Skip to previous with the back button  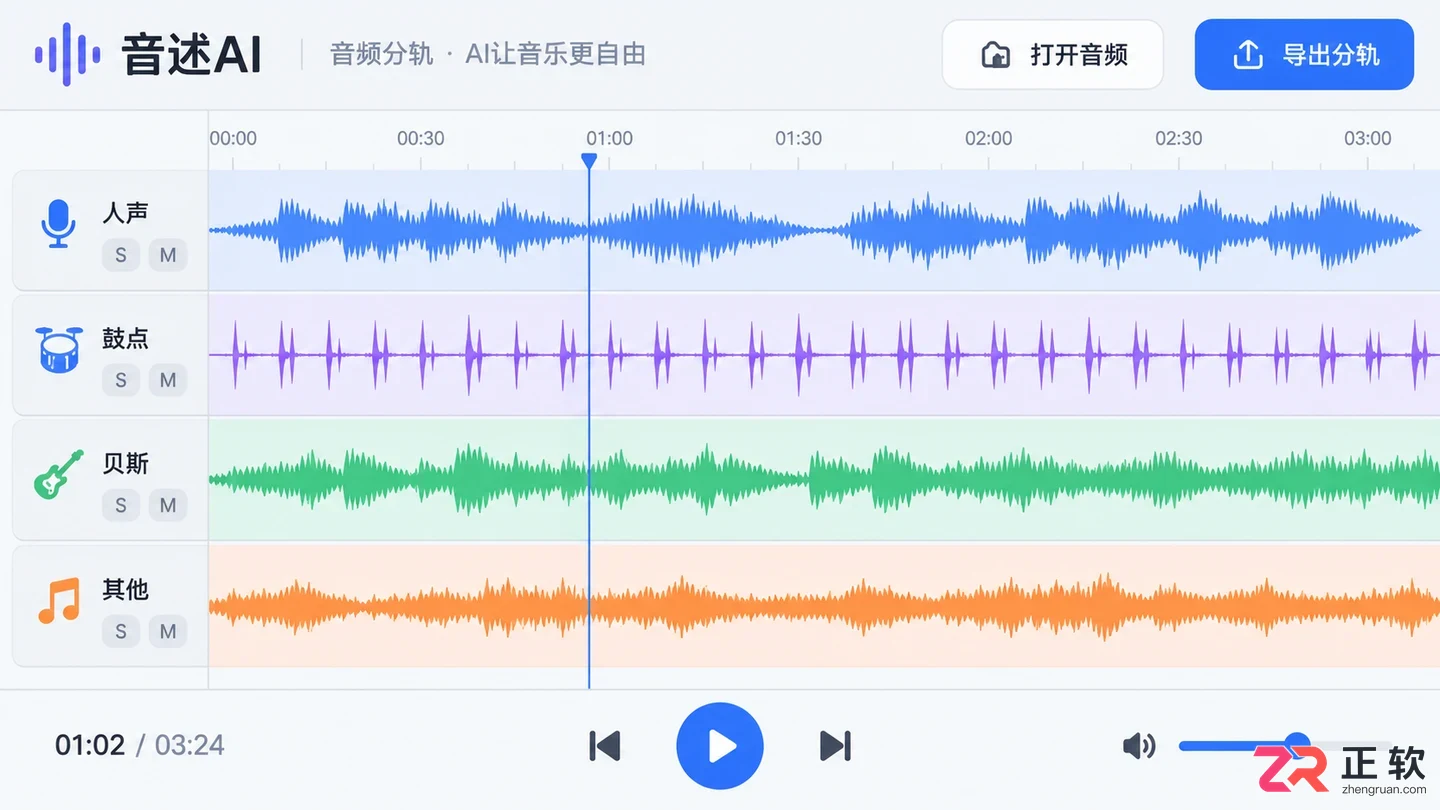(605, 746)
